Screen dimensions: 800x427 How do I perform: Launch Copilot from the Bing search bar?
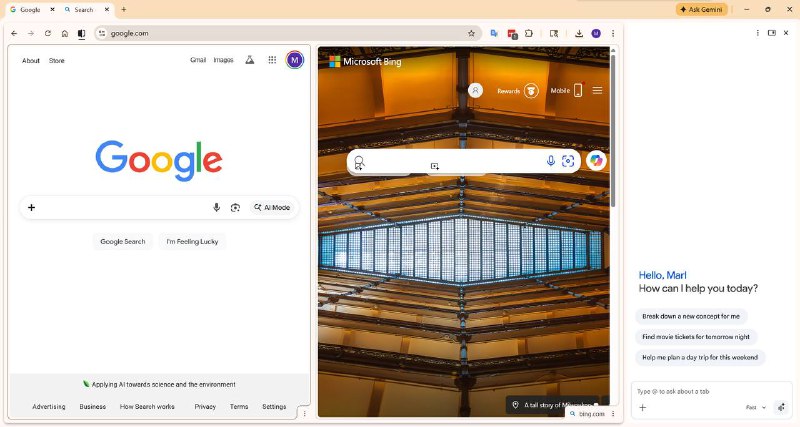(596, 161)
